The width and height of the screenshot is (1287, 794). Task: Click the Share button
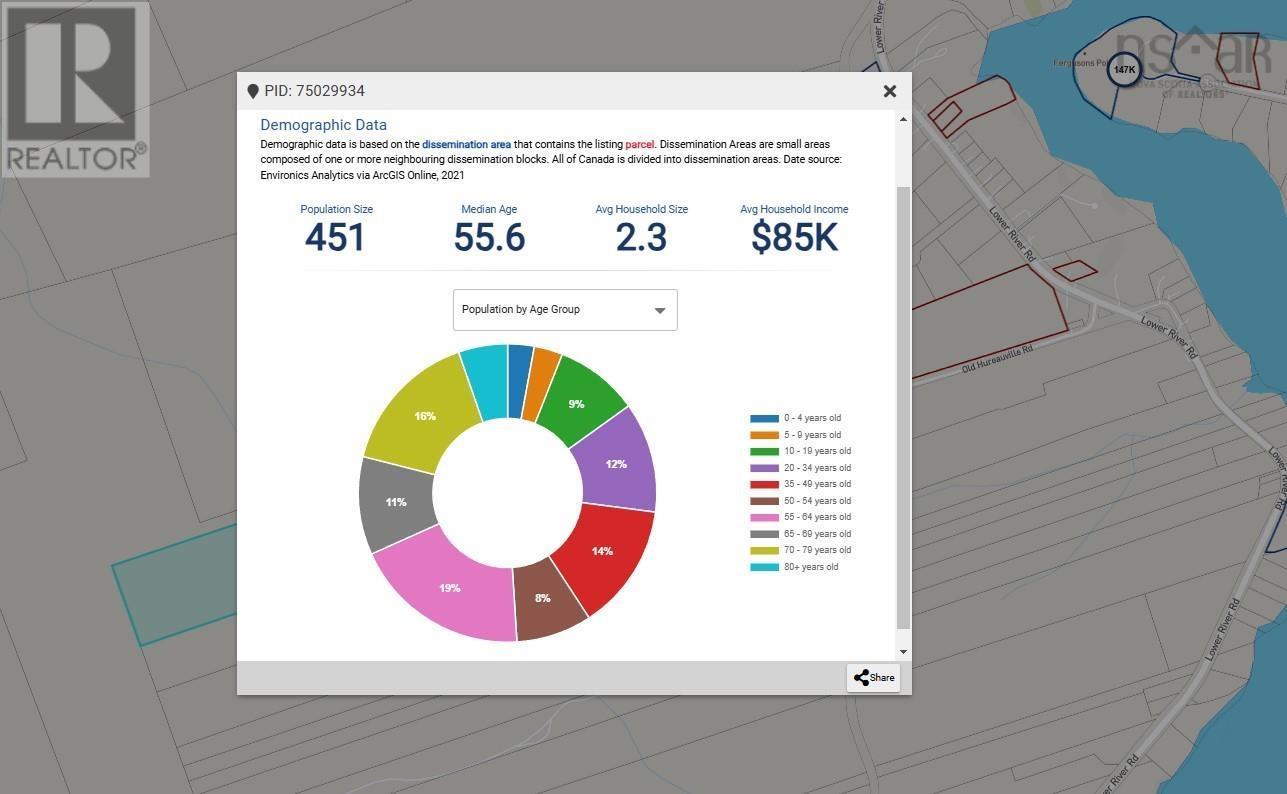[873, 677]
